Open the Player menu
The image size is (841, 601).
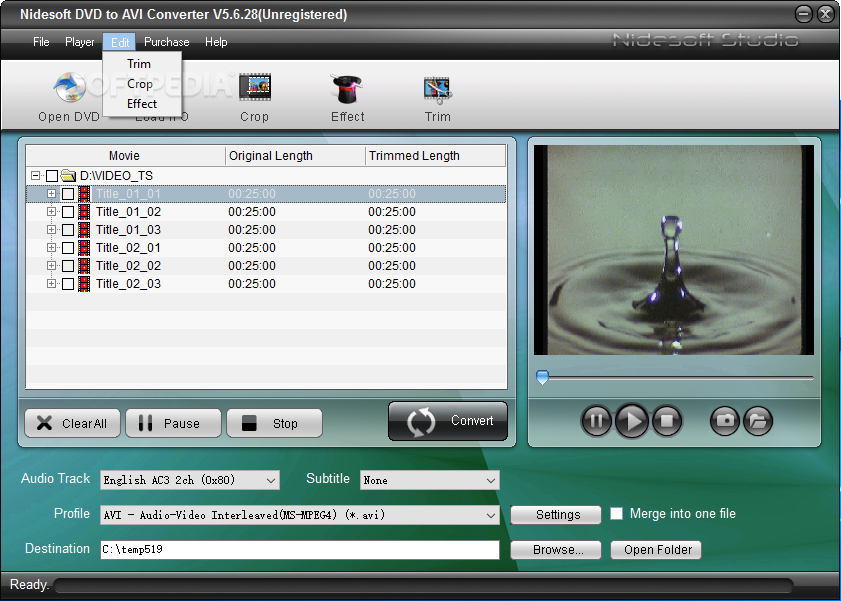tap(79, 42)
